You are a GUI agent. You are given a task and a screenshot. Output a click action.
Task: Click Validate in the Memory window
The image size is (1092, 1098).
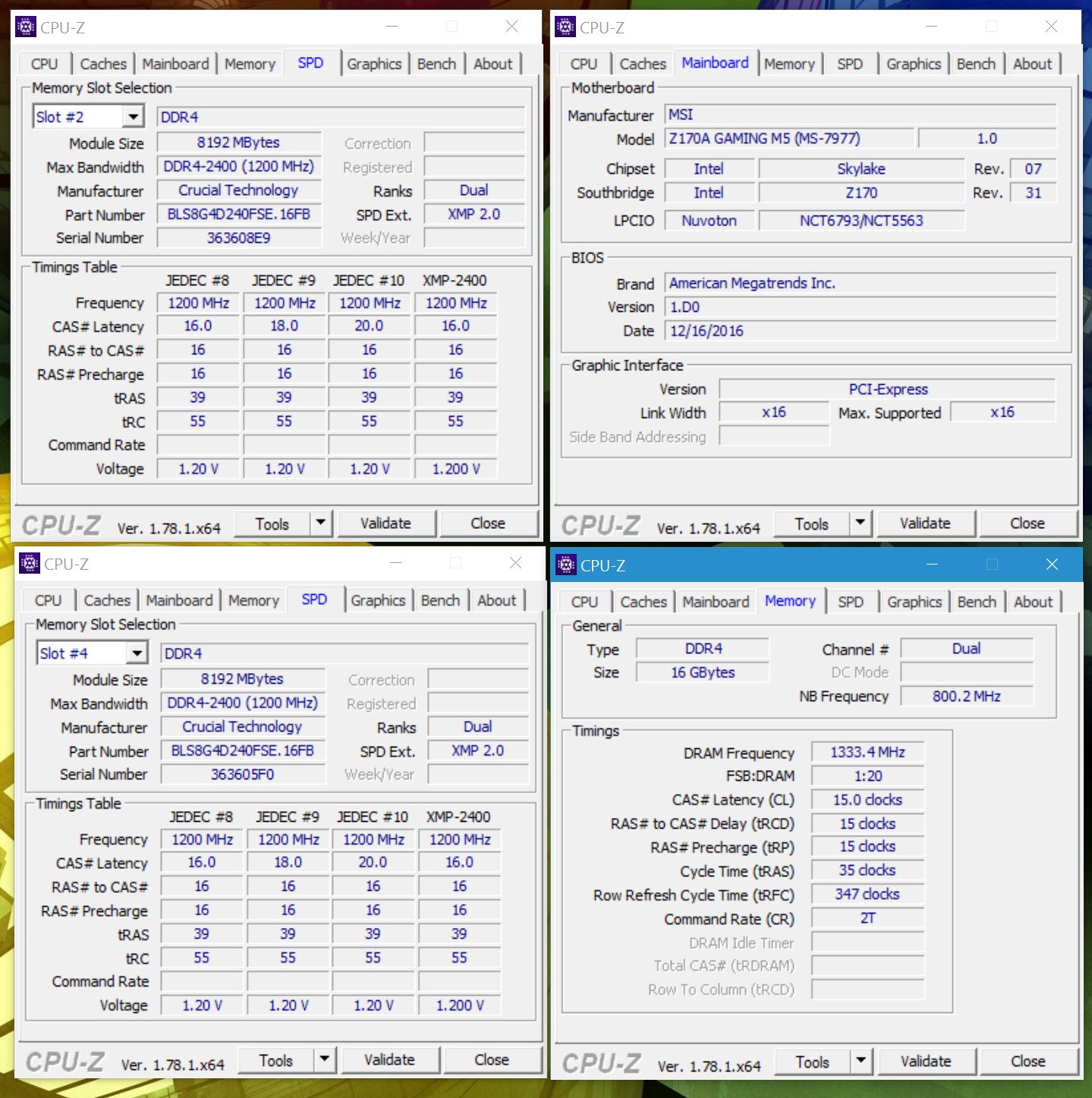927,1062
